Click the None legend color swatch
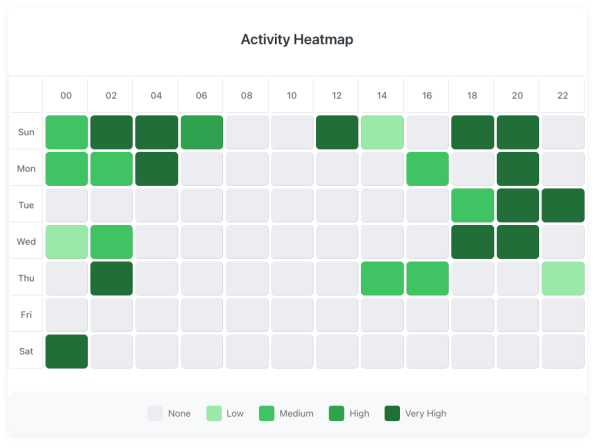Image resolution: width=600 pixels, height=448 pixels. click(x=155, y=413)
